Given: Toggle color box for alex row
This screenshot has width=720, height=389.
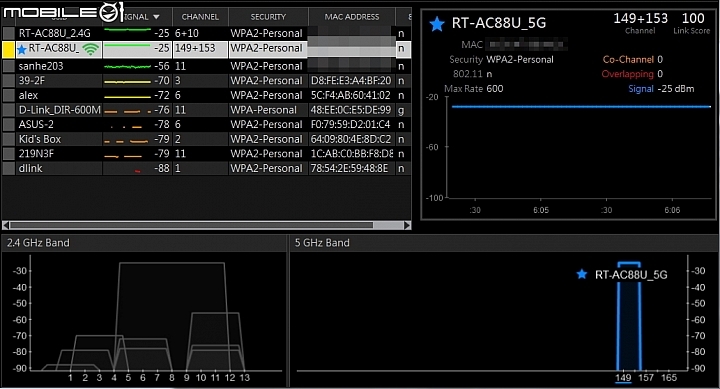Looking at the screenshot, I should coord(9,96).
